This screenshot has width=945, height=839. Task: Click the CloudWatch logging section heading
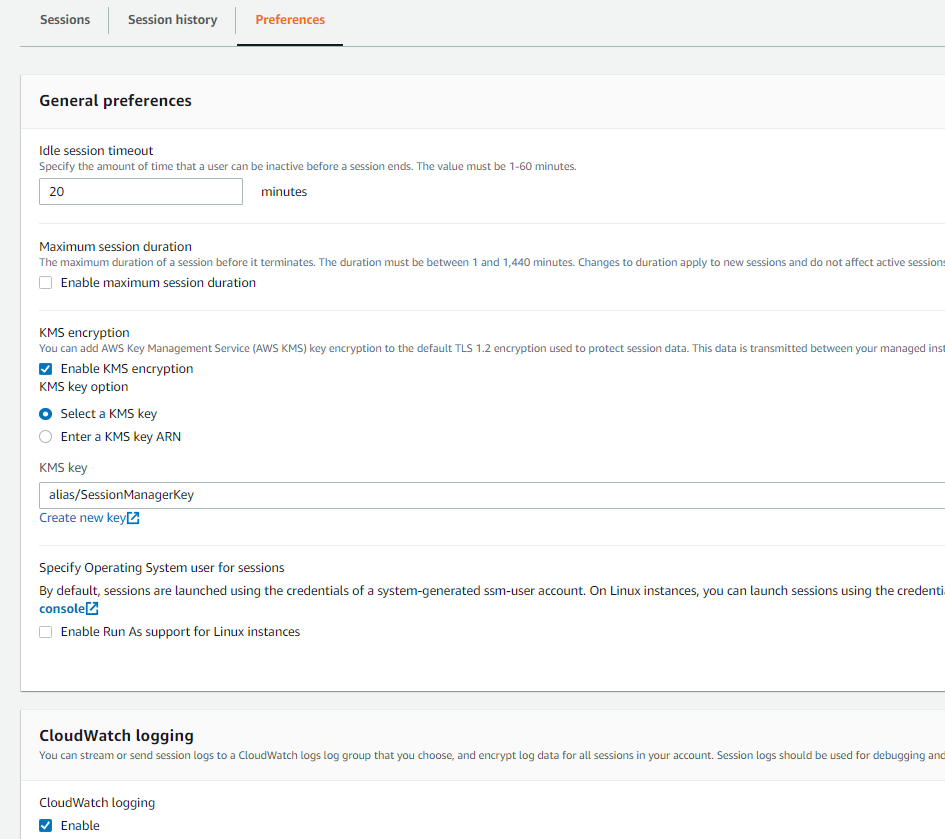pyautogui.click(x=116, y=736)
